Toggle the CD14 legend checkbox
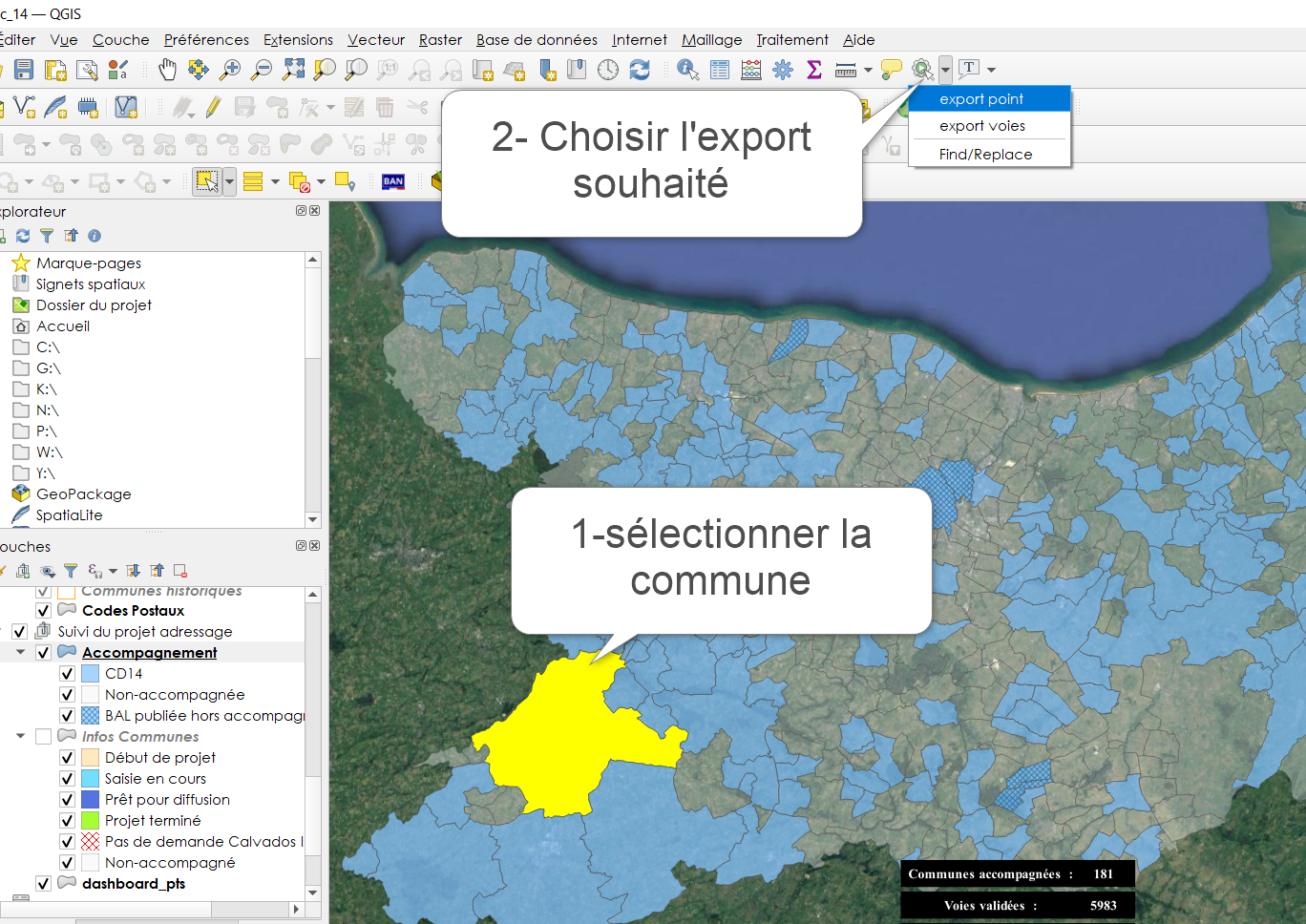1306x924 pixels. pyautogui.click(x=67, y=674)
